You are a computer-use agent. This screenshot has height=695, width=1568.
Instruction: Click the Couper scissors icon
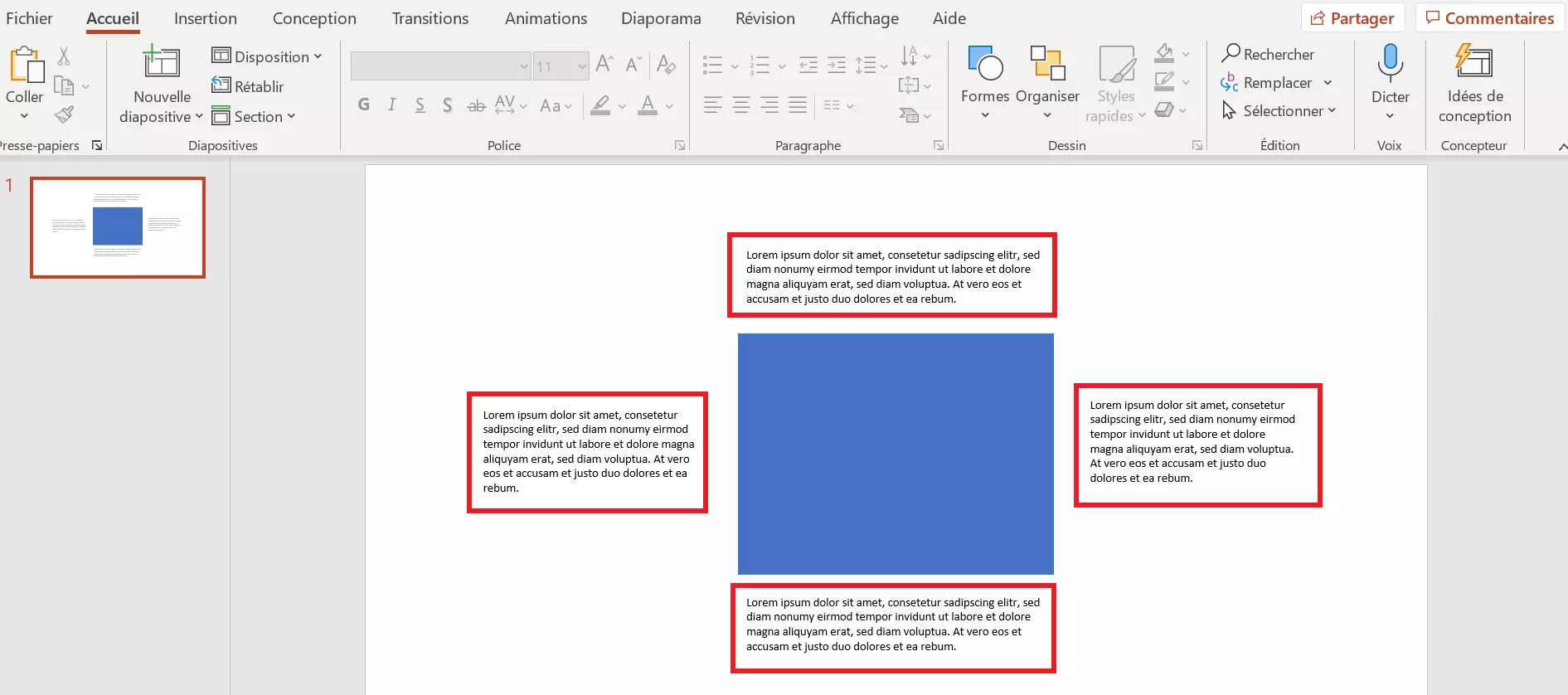coord(64,56)
